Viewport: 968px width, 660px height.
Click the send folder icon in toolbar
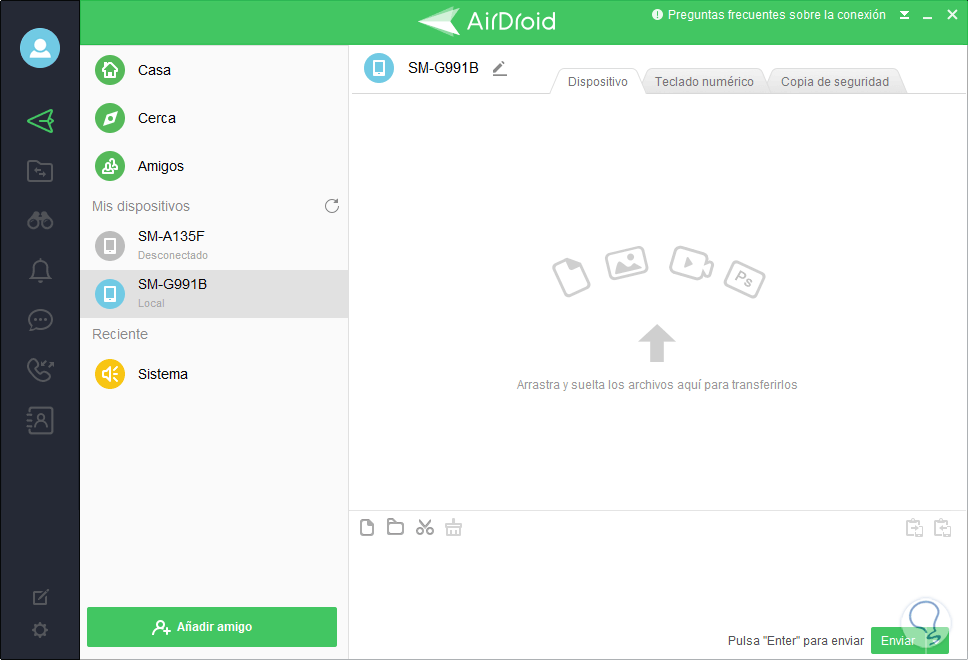395,527
